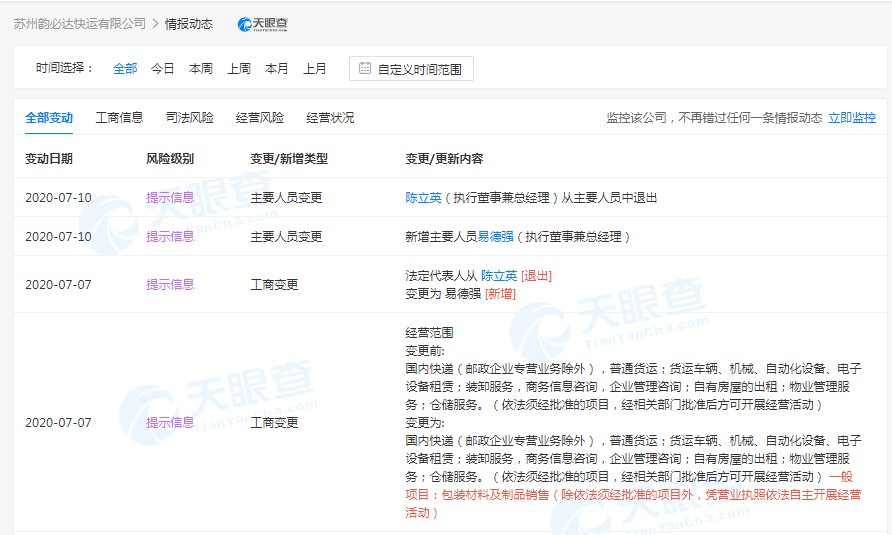The height and width of the screenshot is (535, 892).
Task: Select the 今日 time filter
Action: (162, 69)
